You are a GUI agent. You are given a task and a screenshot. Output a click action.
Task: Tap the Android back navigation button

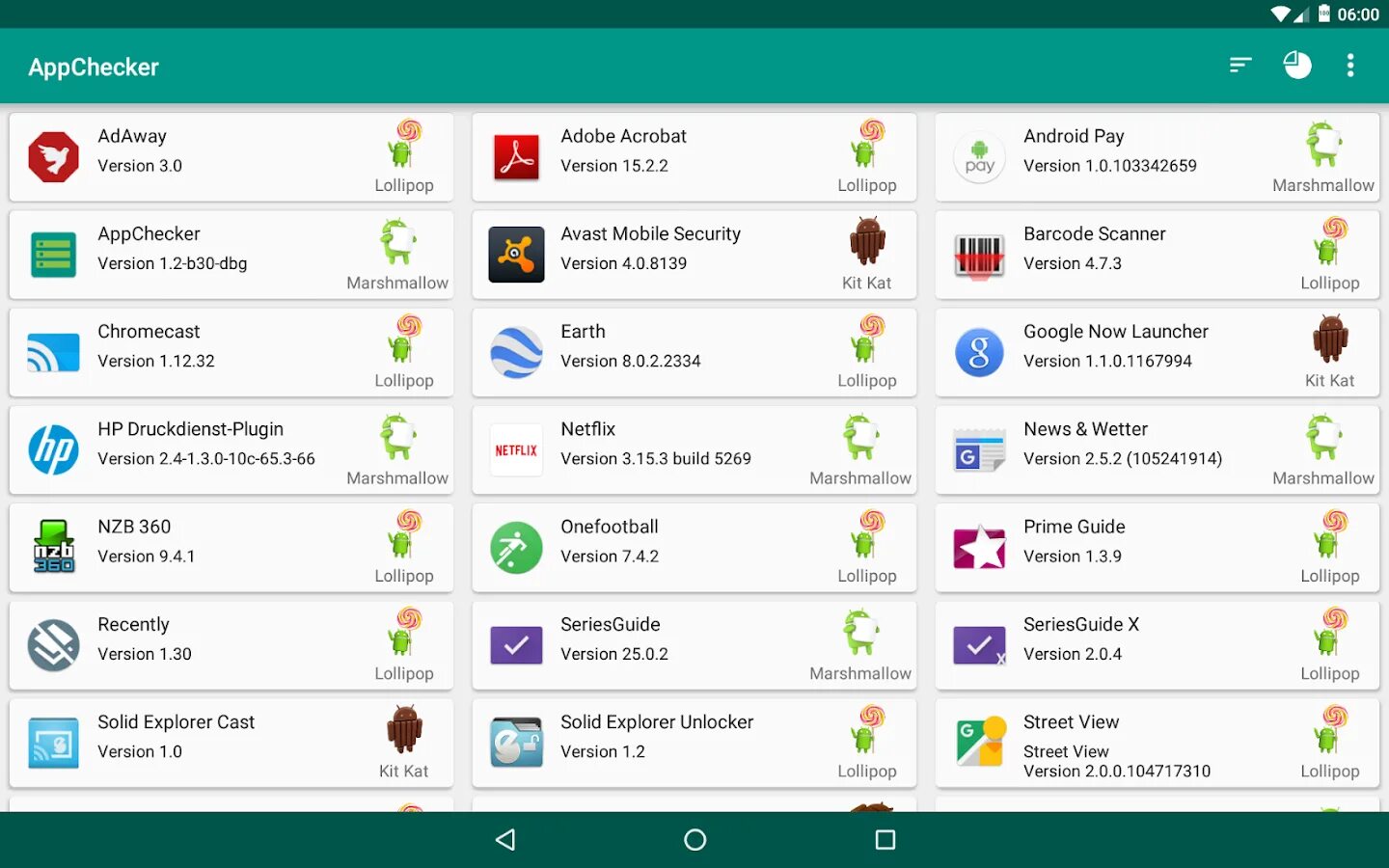(505, 840)
